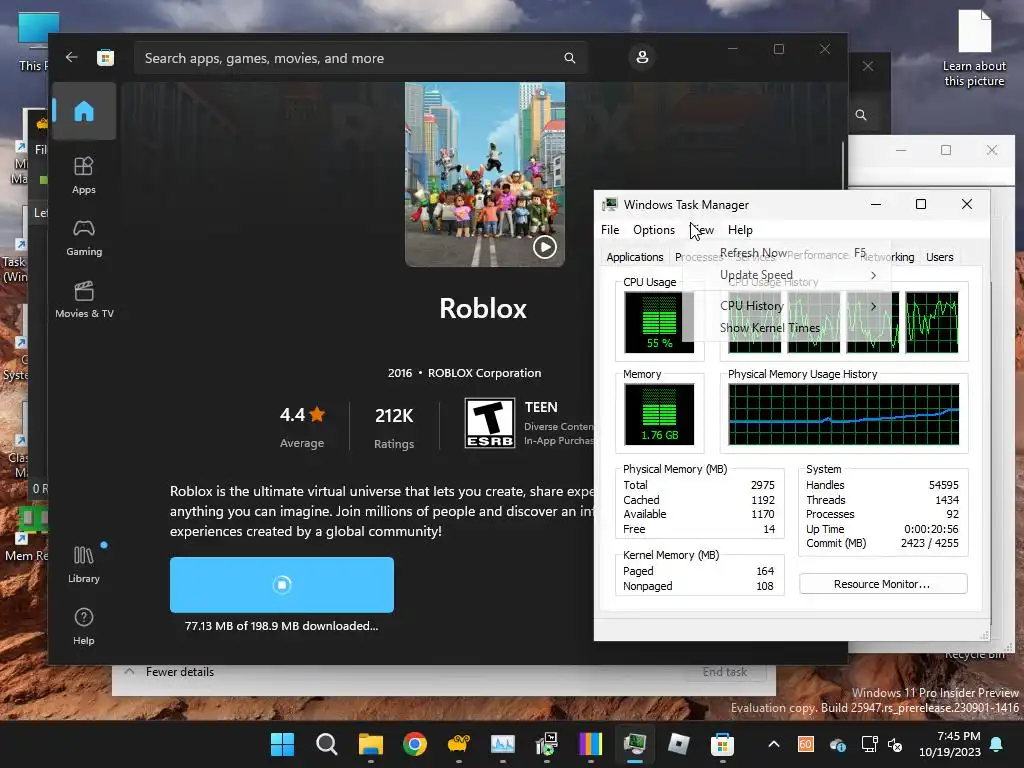Open Learn about this picture desktop icon
The width and height of the screenshot is (1024, 768).
(974, 49)
